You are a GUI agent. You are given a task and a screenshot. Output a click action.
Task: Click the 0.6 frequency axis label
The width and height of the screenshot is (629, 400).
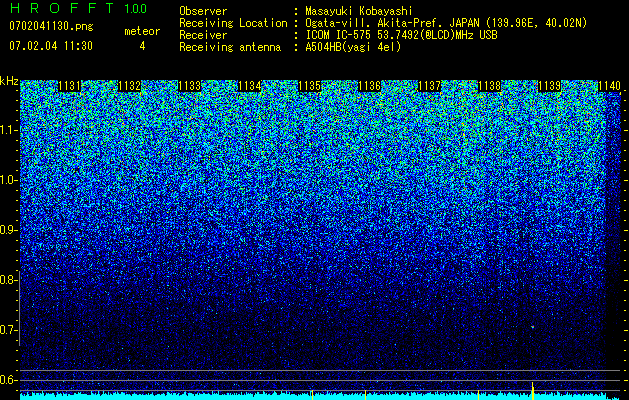[x=9, y=380]
